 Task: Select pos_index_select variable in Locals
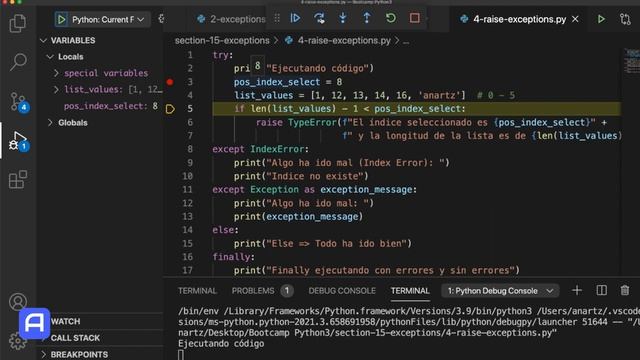110,106
